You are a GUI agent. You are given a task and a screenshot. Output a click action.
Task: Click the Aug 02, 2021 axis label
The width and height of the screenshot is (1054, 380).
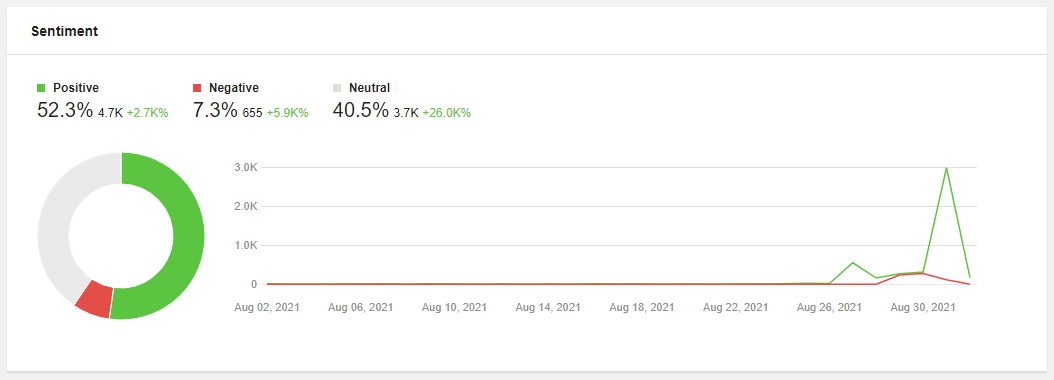[267, 307]
